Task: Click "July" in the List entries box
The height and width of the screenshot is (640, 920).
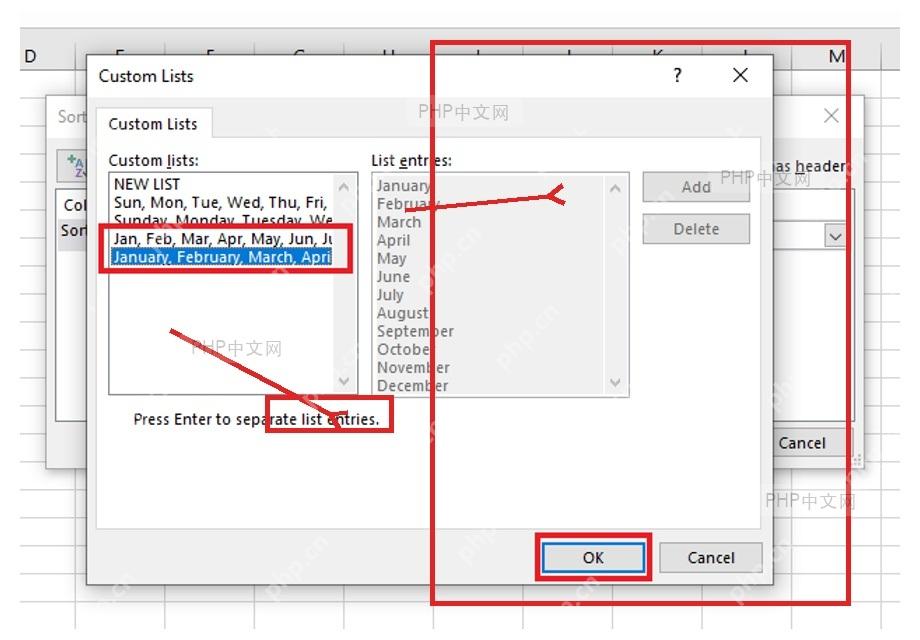Action: click(390, 295)
